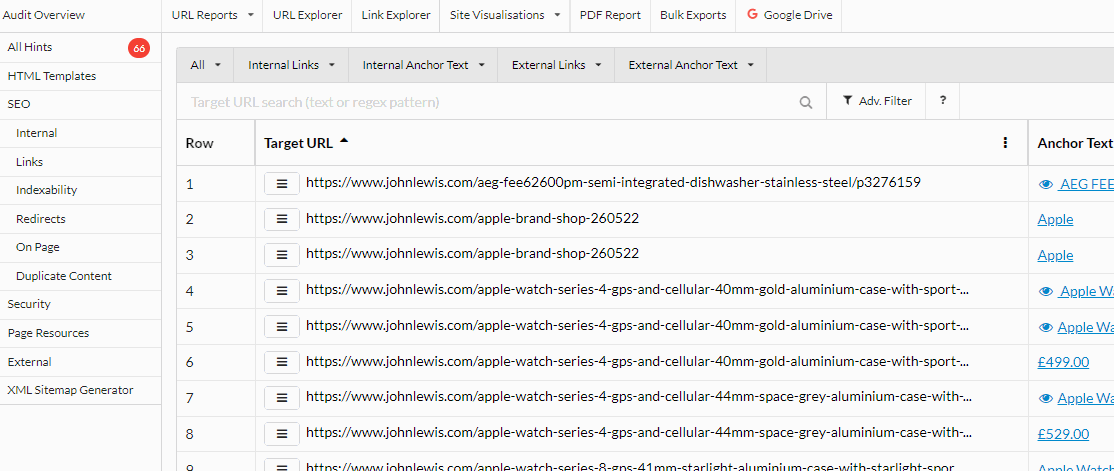Click eye icon in row 5 anchor text
Image resolution: width=1114 pixels, height=471 pixels.
1045,327
